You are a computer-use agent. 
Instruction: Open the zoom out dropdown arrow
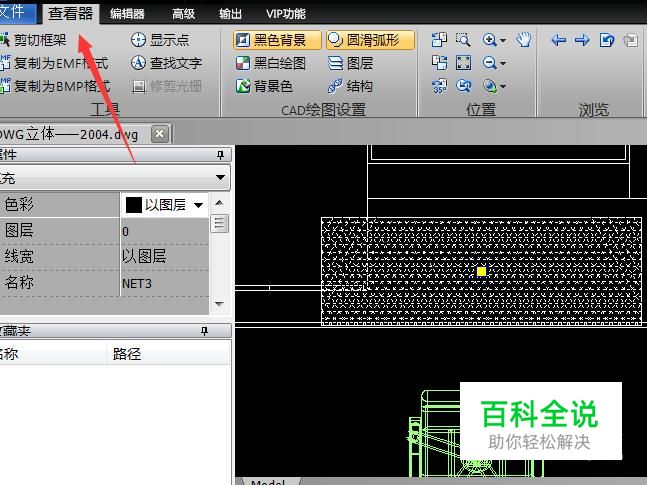(503, 64)
